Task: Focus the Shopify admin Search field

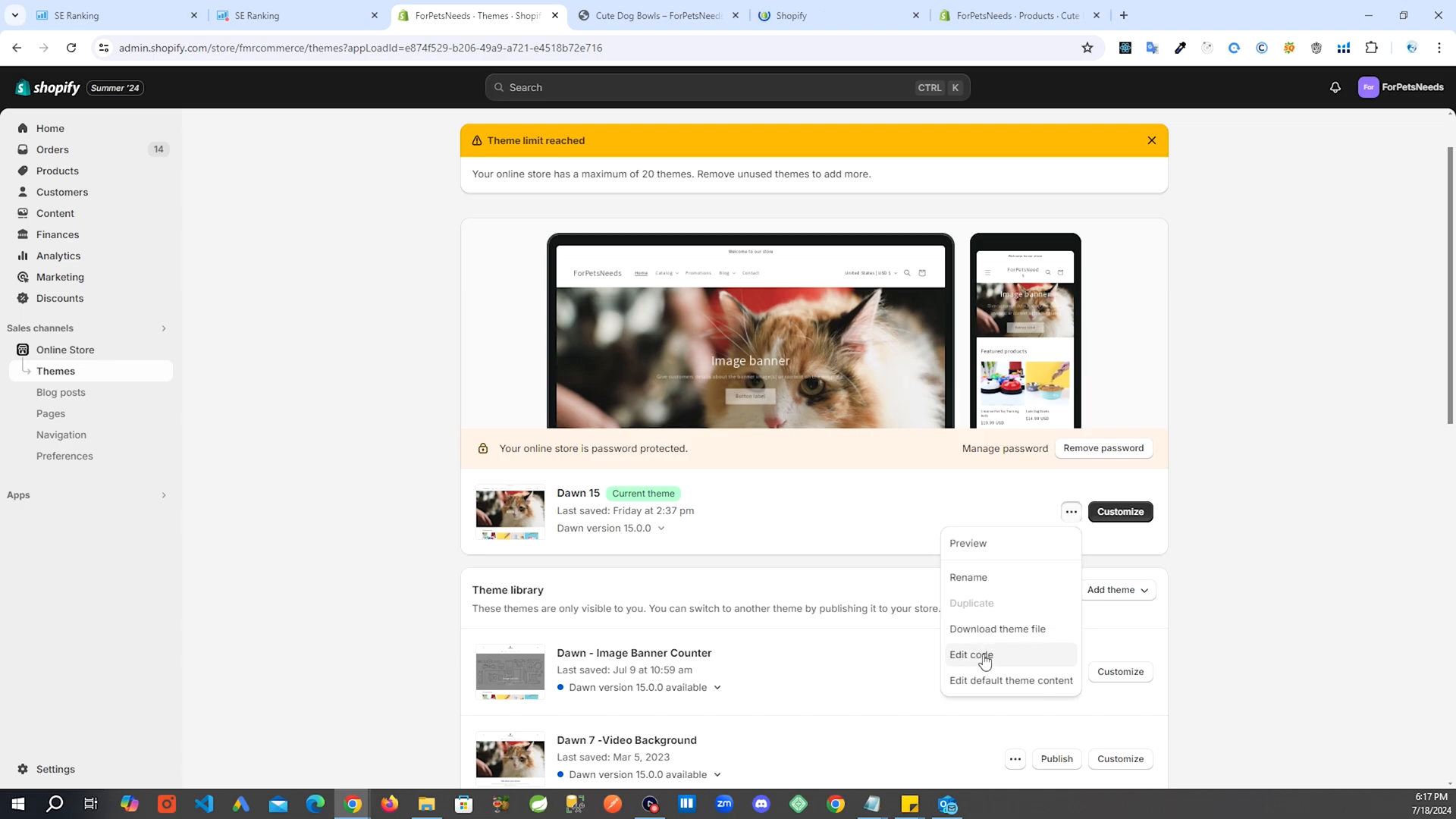Action: point(727,87)
